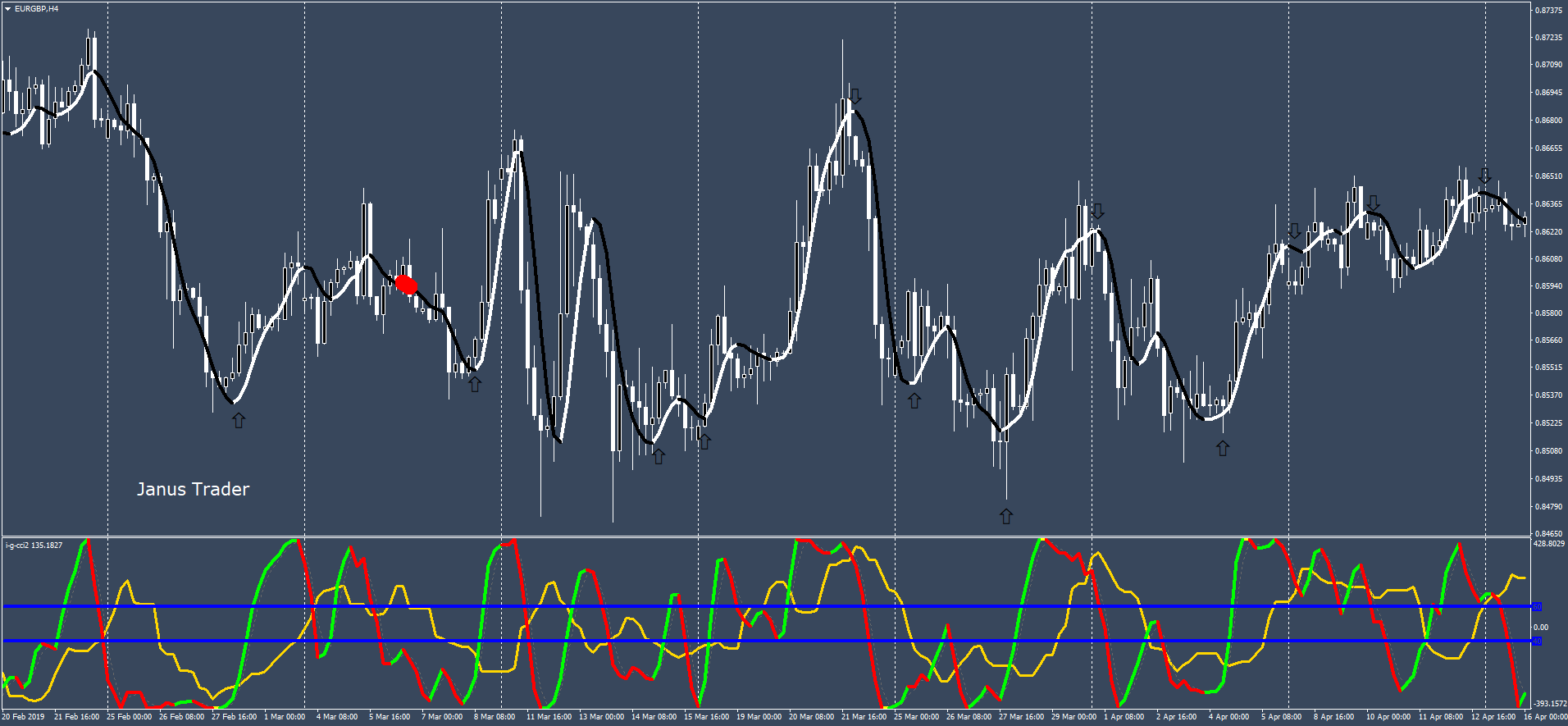
Task: Click the -393.1572 indicator scale value
Action: pos(1549,704)
